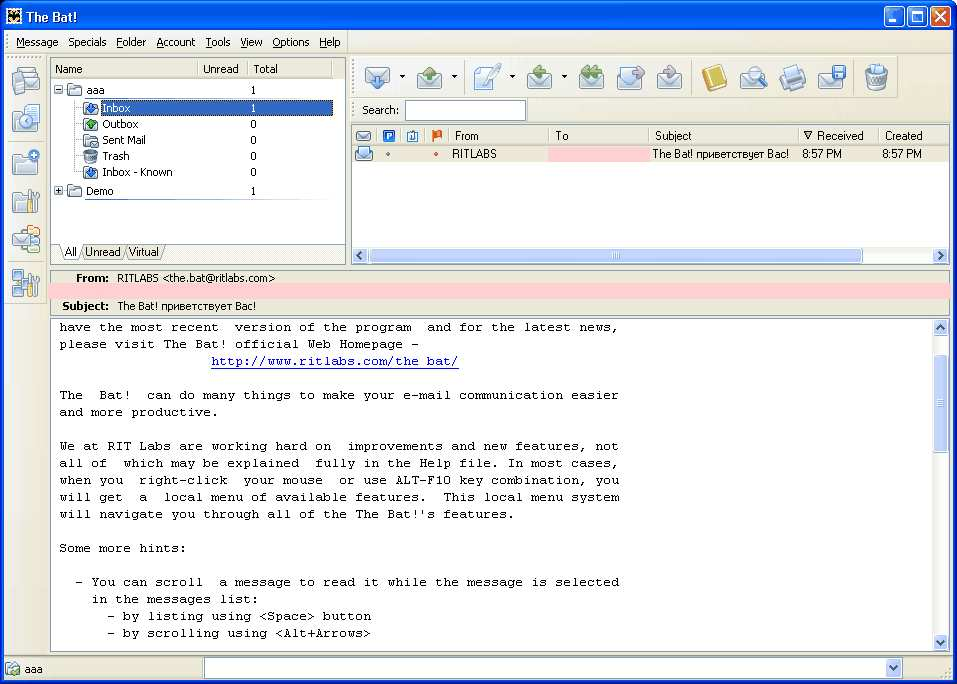Open the Specials menu
The height and width of the screenshot is (684, 957).
(87, 42)
